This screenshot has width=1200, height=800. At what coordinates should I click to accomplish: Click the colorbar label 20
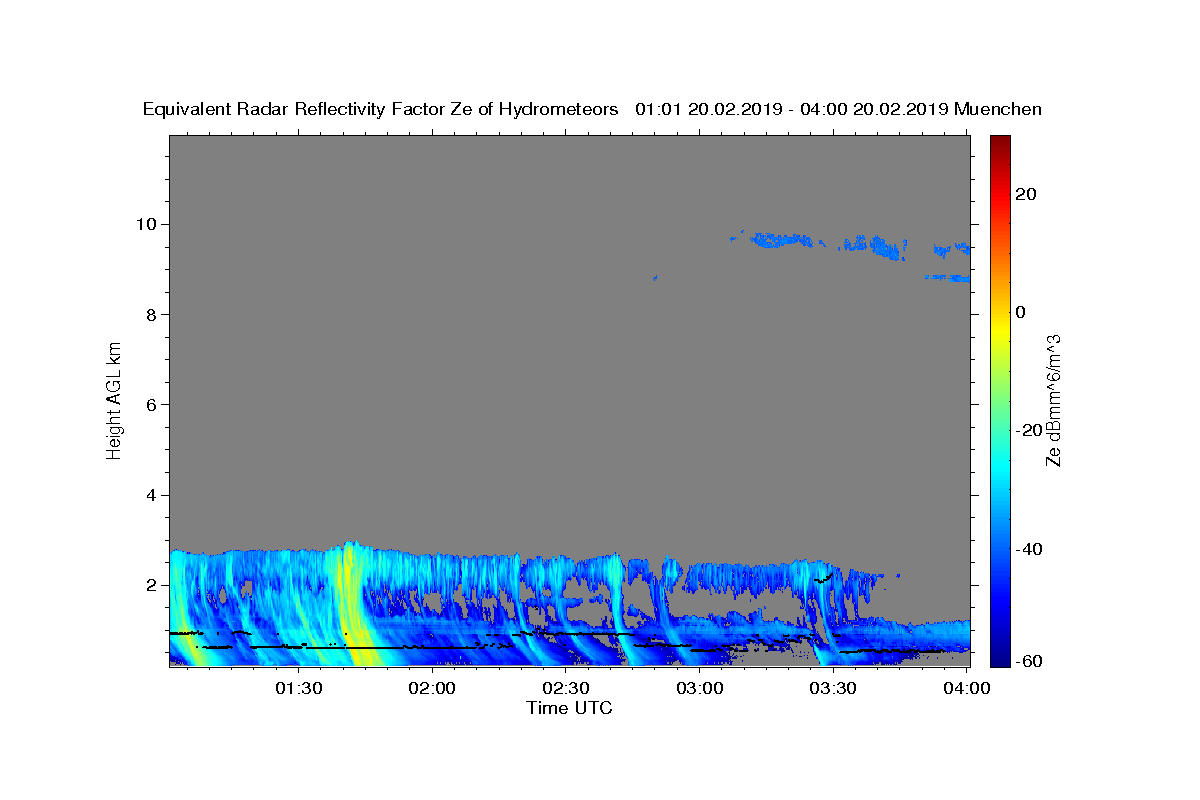pyautogui.click(x=1025, y=194)
